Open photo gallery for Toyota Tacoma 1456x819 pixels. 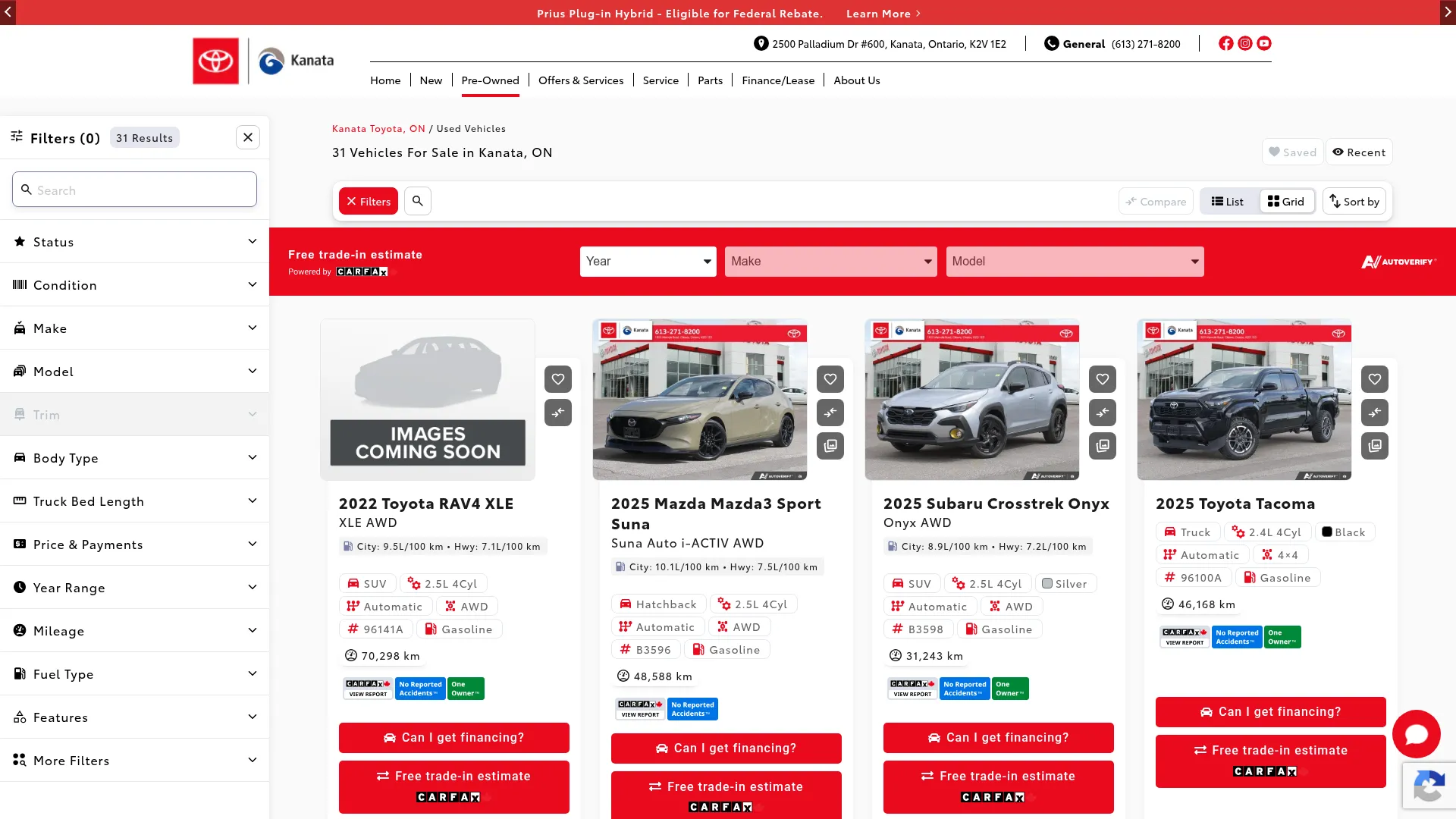pyautogui.click(x=1375, y=446)
